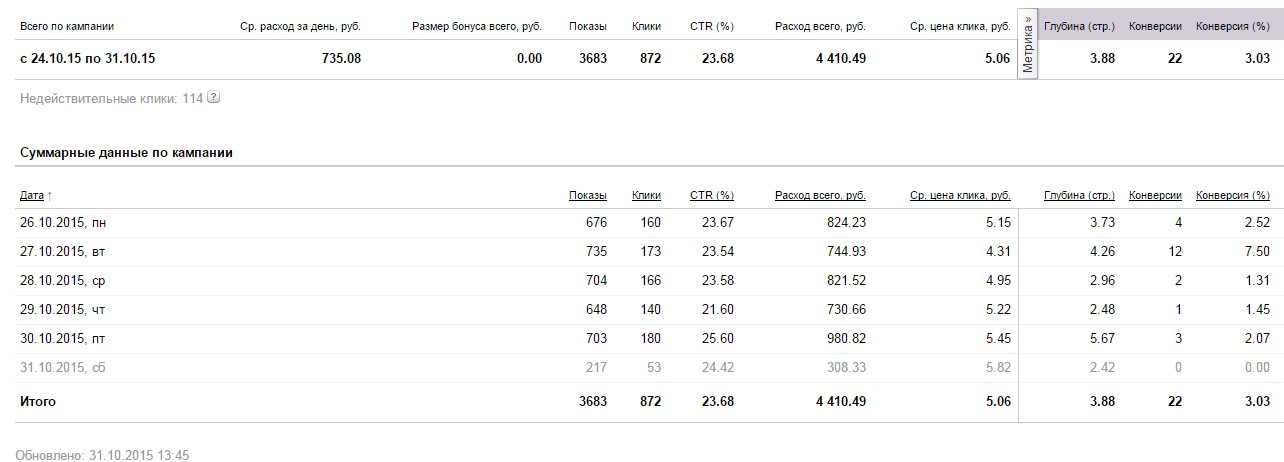Sort table by CTR (%) column header

coord(711,195)
